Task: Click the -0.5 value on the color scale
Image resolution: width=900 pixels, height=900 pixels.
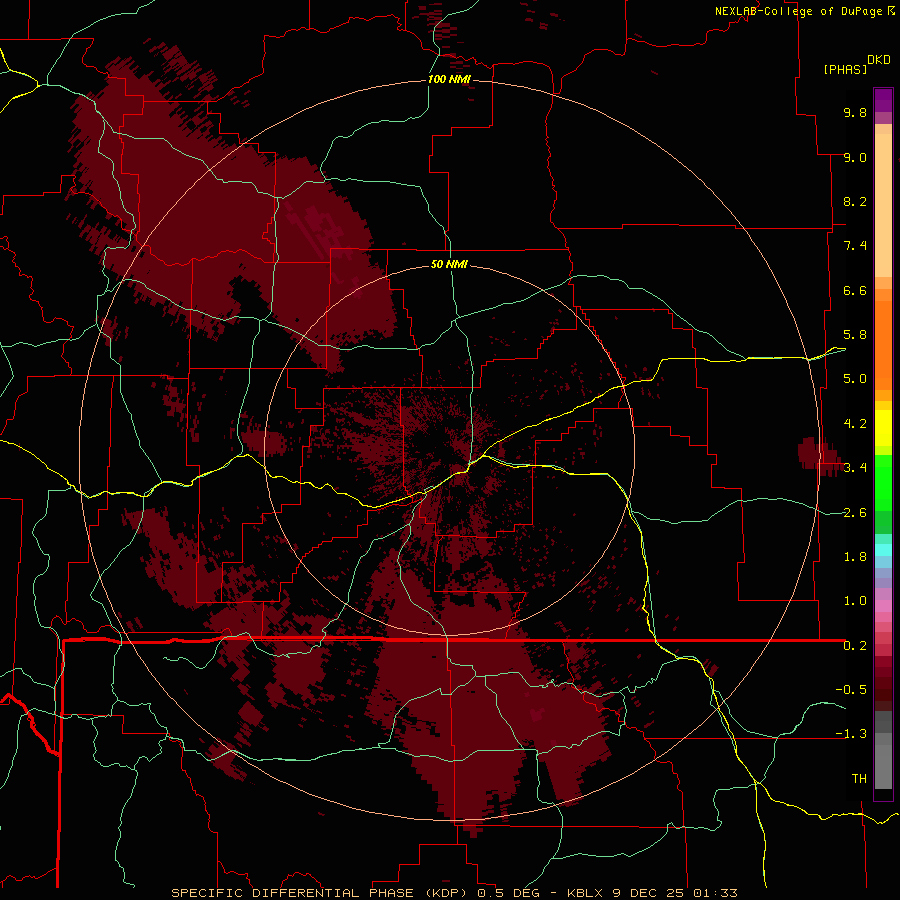Action: 851,690
